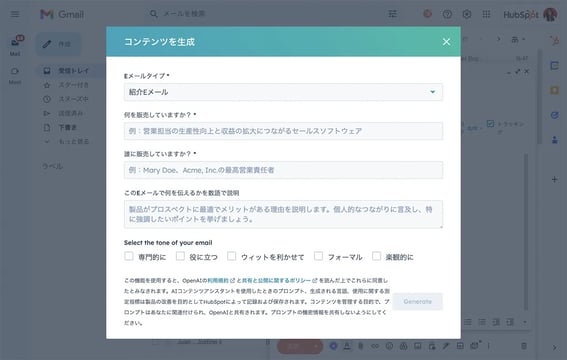Open the account profile avatar
Viewport: 567px width, 360px height.
pyautogui.click(x=550, y=14)
